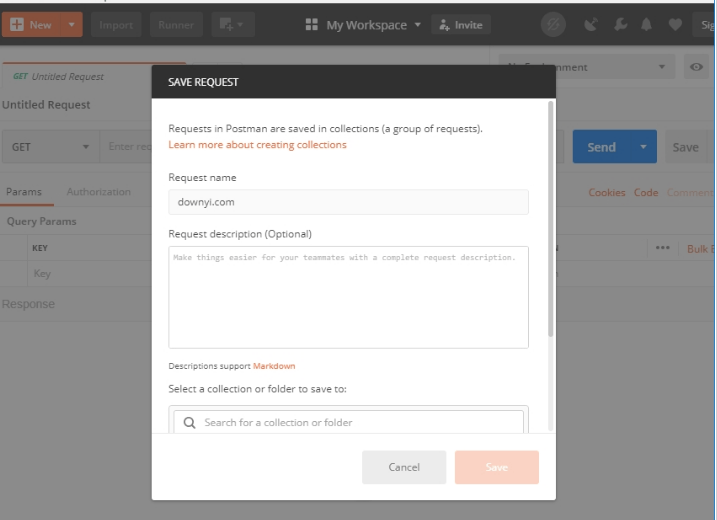Click the workspace grid icon

311,25
